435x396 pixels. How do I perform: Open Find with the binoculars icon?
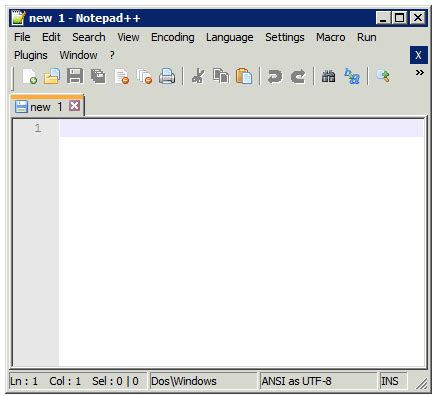point(328,76)
